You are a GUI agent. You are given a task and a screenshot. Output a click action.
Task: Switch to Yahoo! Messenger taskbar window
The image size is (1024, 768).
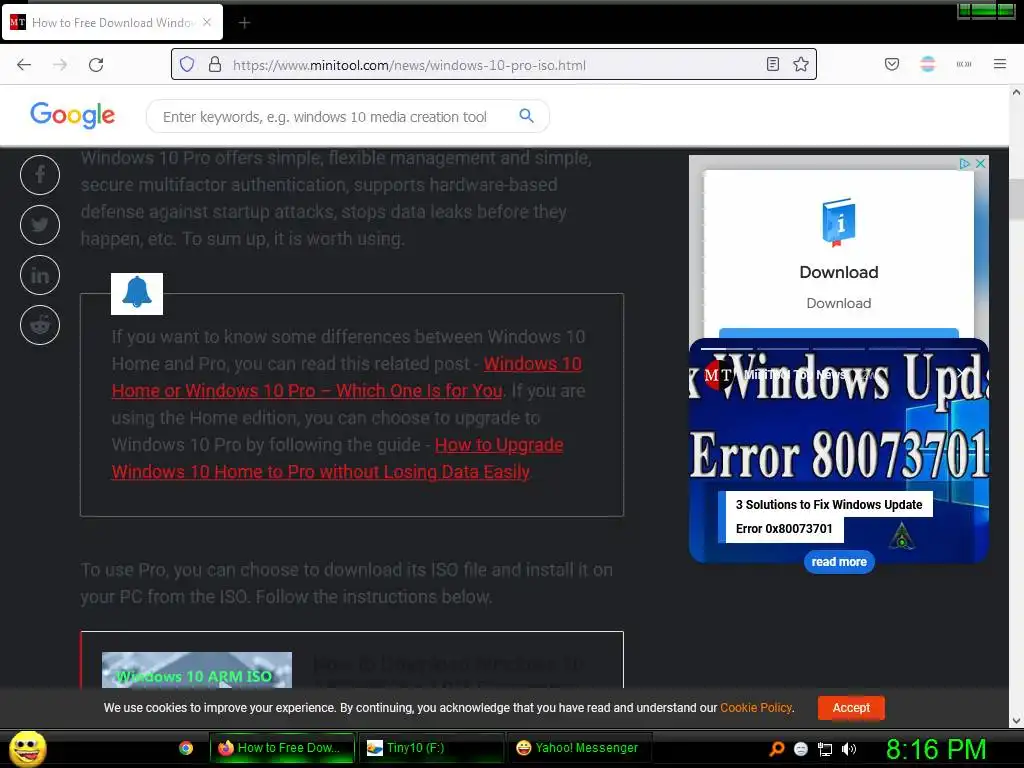[579, 748]
